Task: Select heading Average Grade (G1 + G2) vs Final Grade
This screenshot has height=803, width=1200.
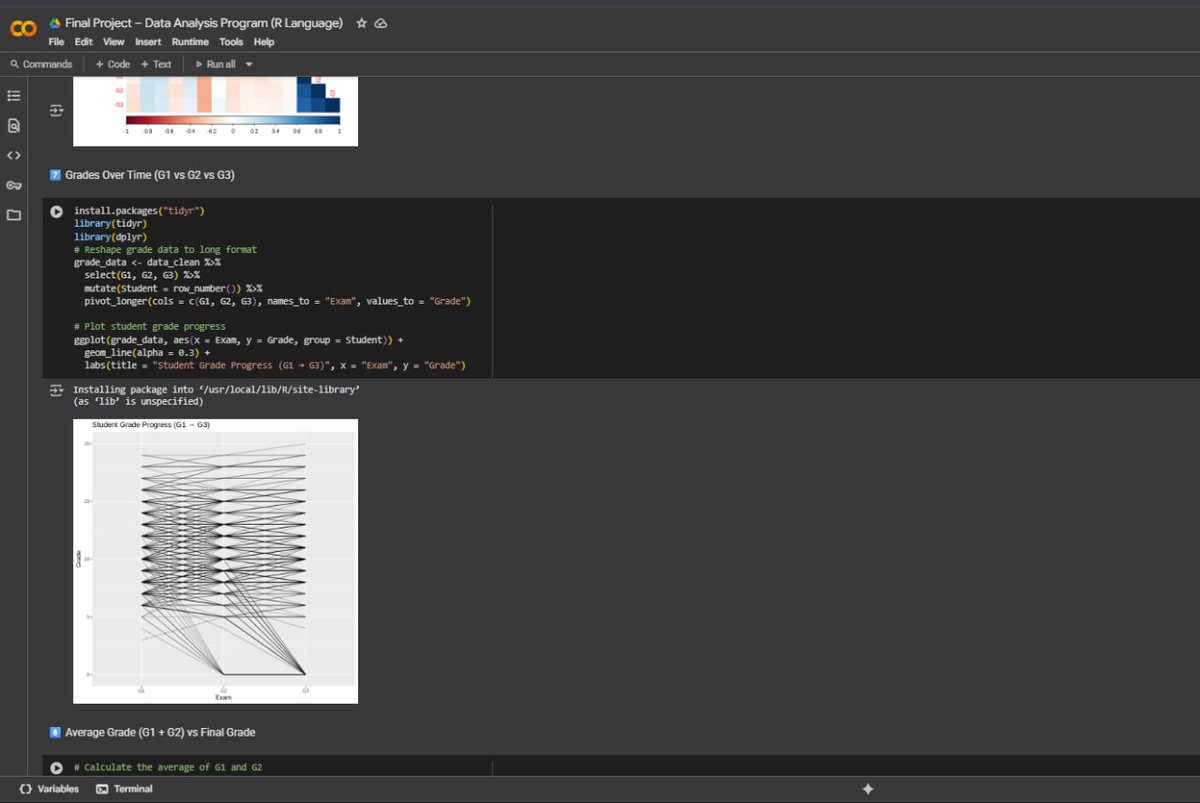Action: pyautogui.click(x=160, y=732)
